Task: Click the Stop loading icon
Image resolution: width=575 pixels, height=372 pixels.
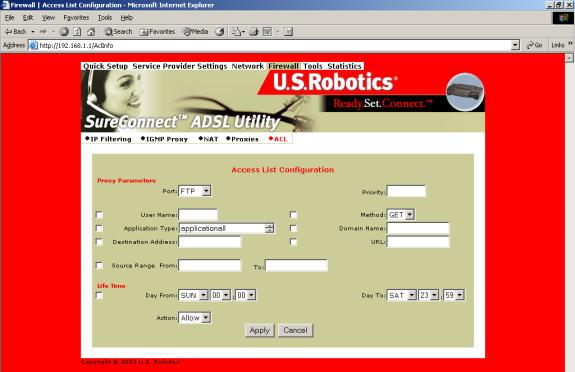Action: pyautogui.click(x=64, y=32)
